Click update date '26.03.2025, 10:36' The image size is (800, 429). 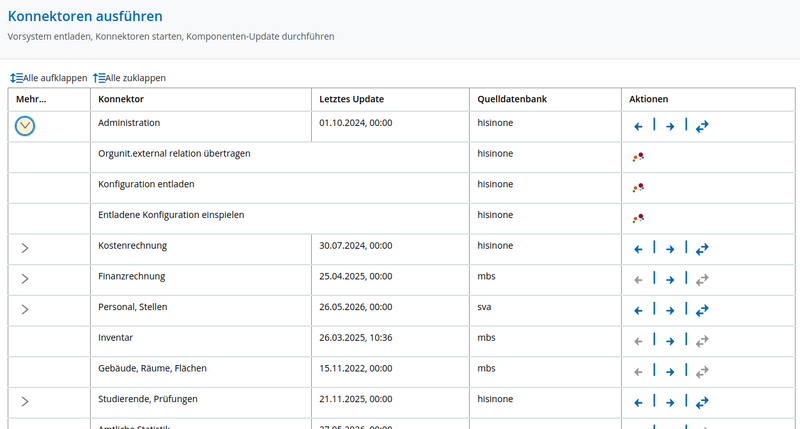click(x=356, y=337)
